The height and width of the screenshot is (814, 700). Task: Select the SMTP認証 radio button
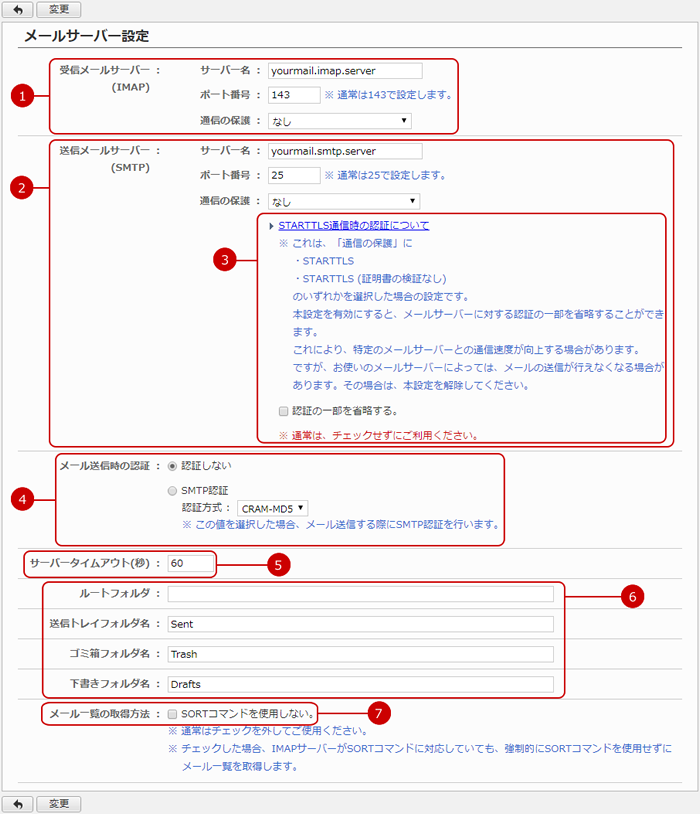click(172, 491)
